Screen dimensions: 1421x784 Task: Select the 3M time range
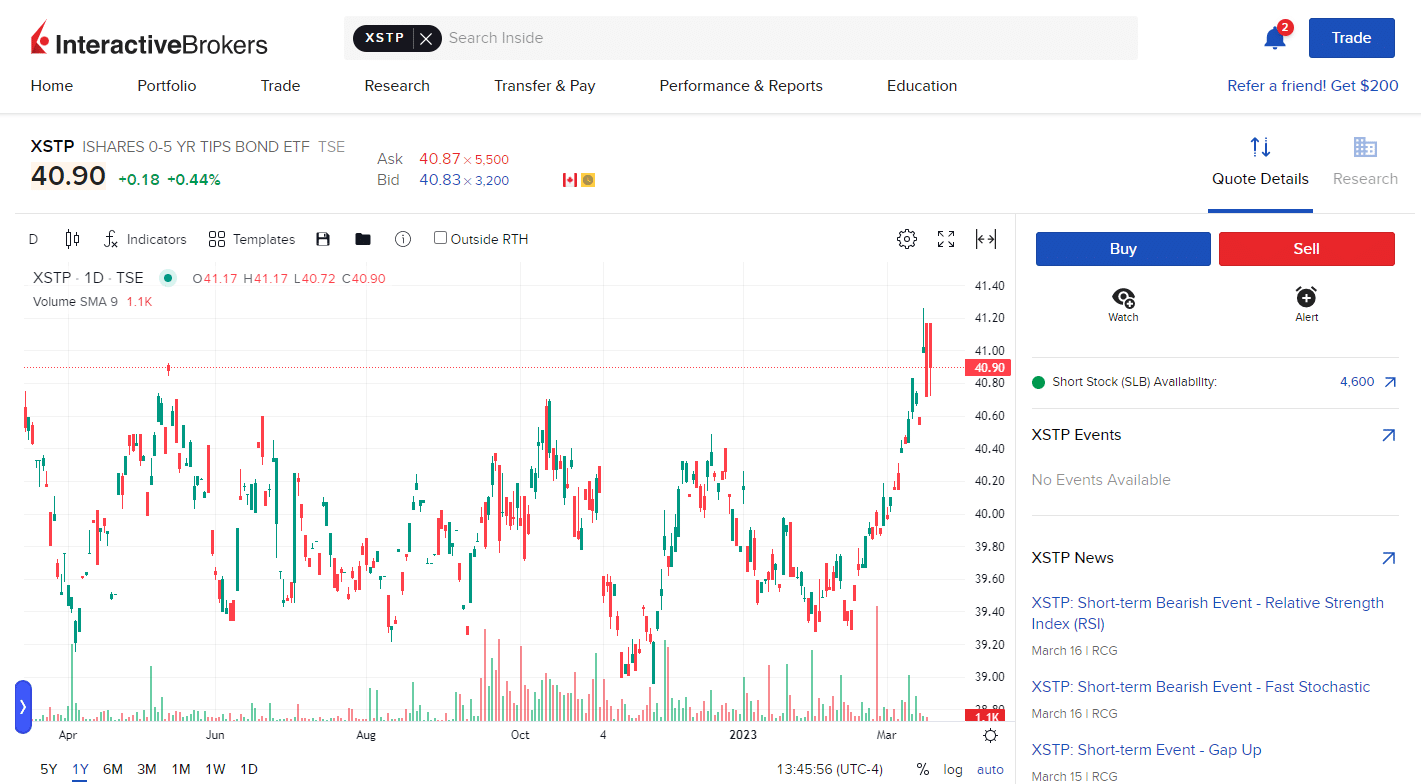pos(147,769)
